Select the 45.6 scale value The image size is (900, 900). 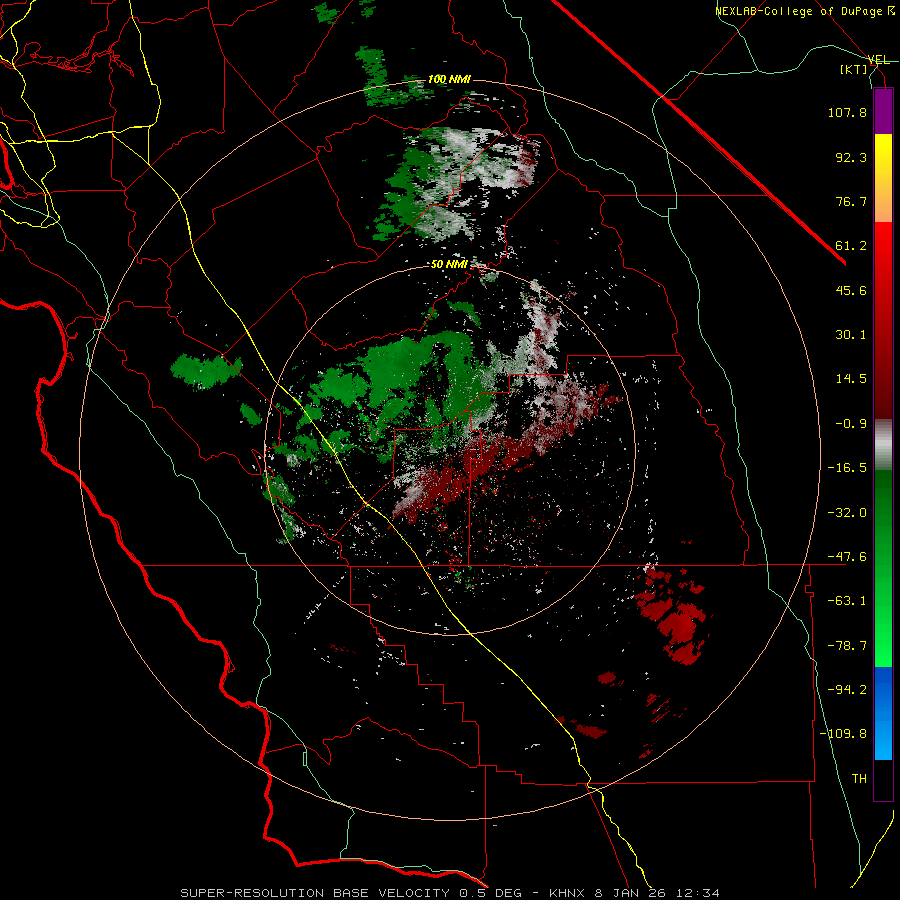(851, 290)
